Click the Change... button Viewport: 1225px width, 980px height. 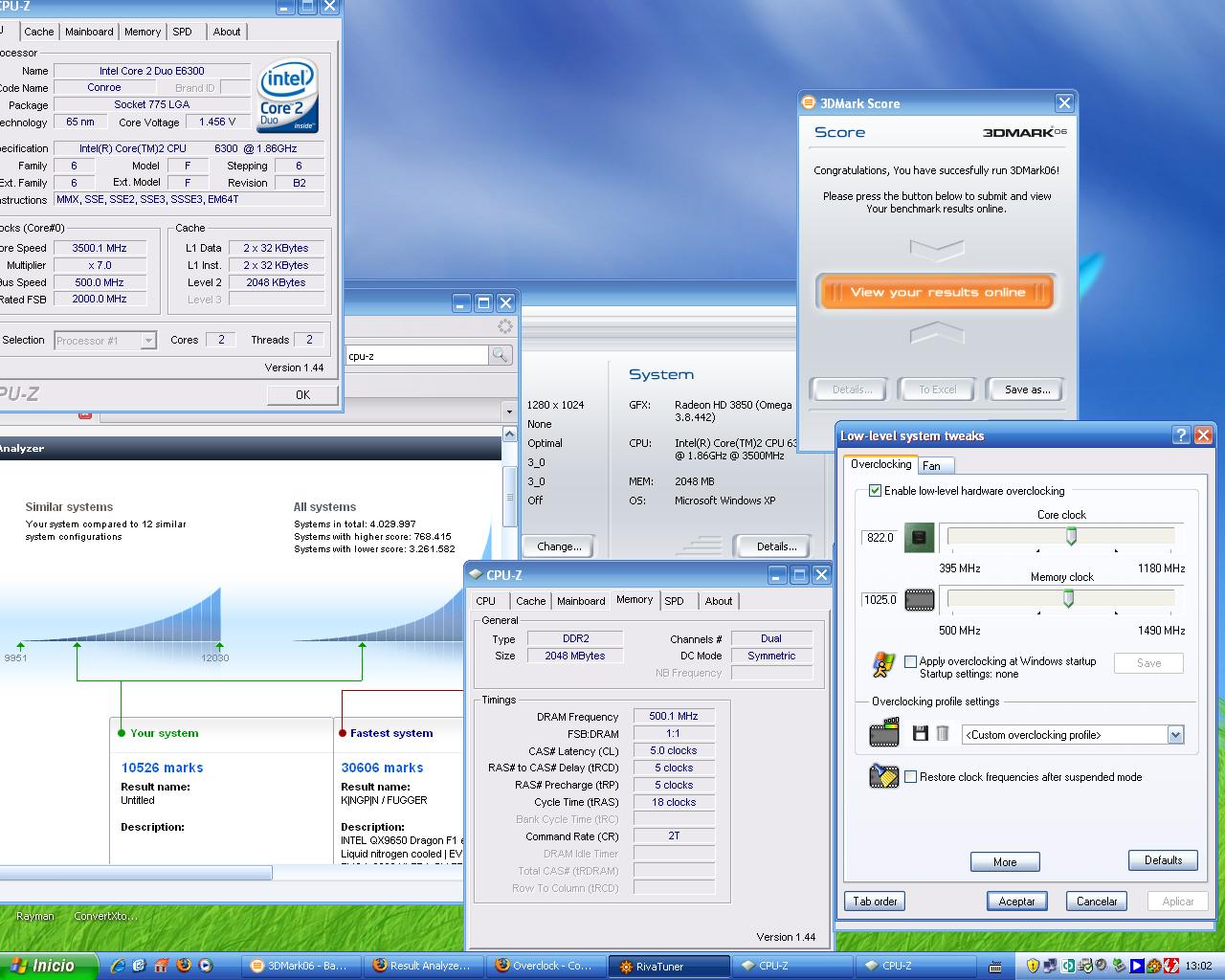559,546
